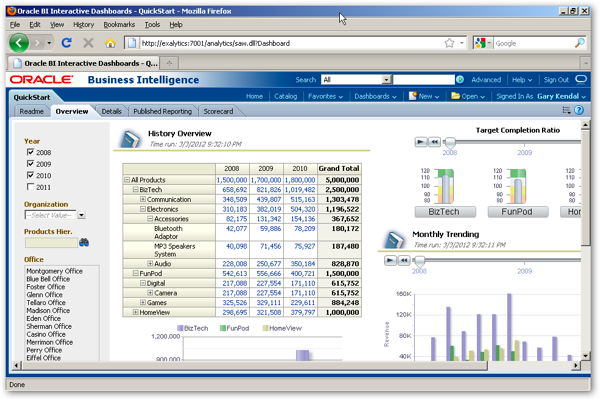Screen dimensions: 600x400
Task: Open Search scope All dropdown
Action: tap(386, 80)
